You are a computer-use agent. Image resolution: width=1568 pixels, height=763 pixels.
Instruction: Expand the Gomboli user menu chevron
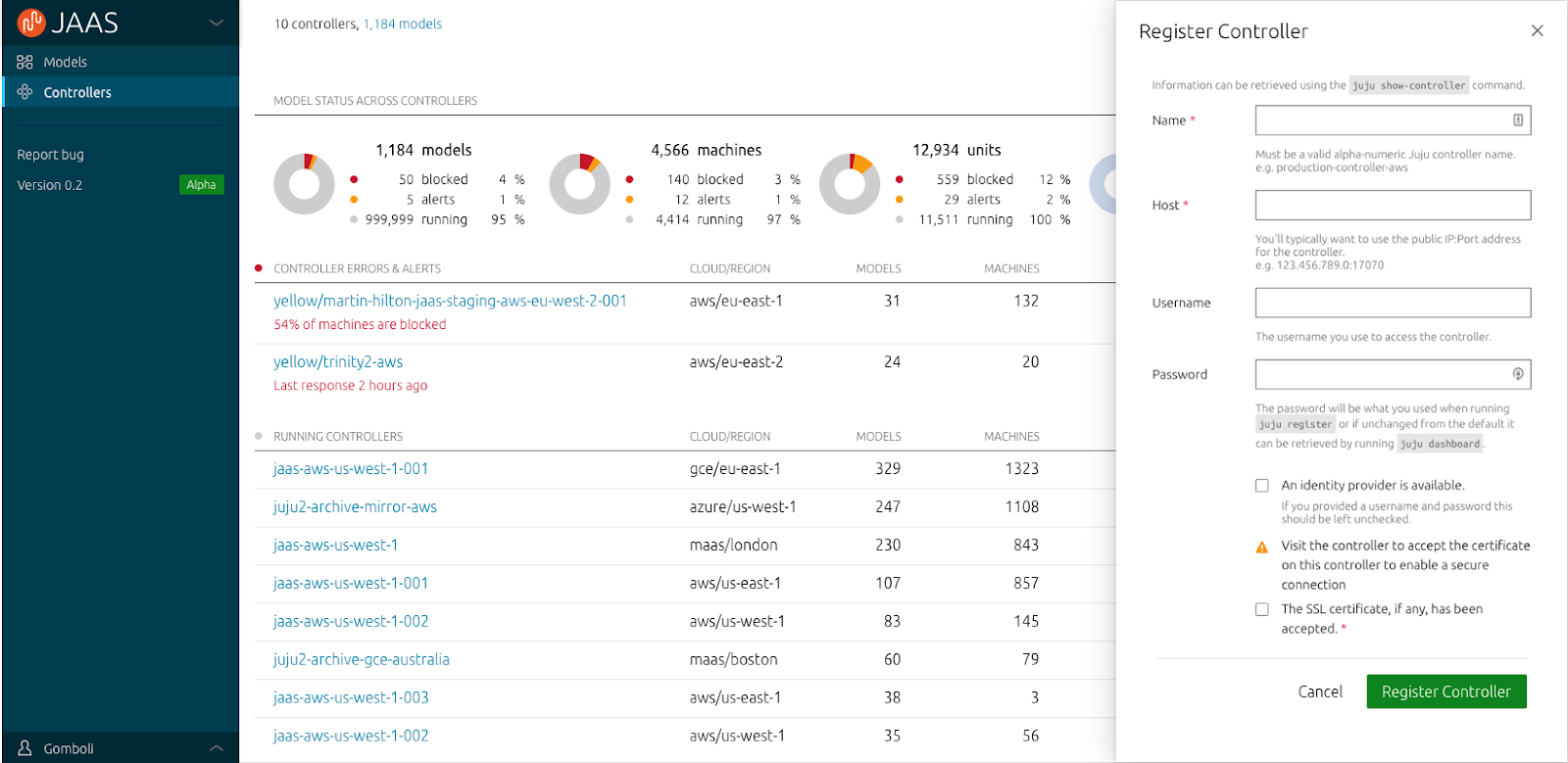217,748
